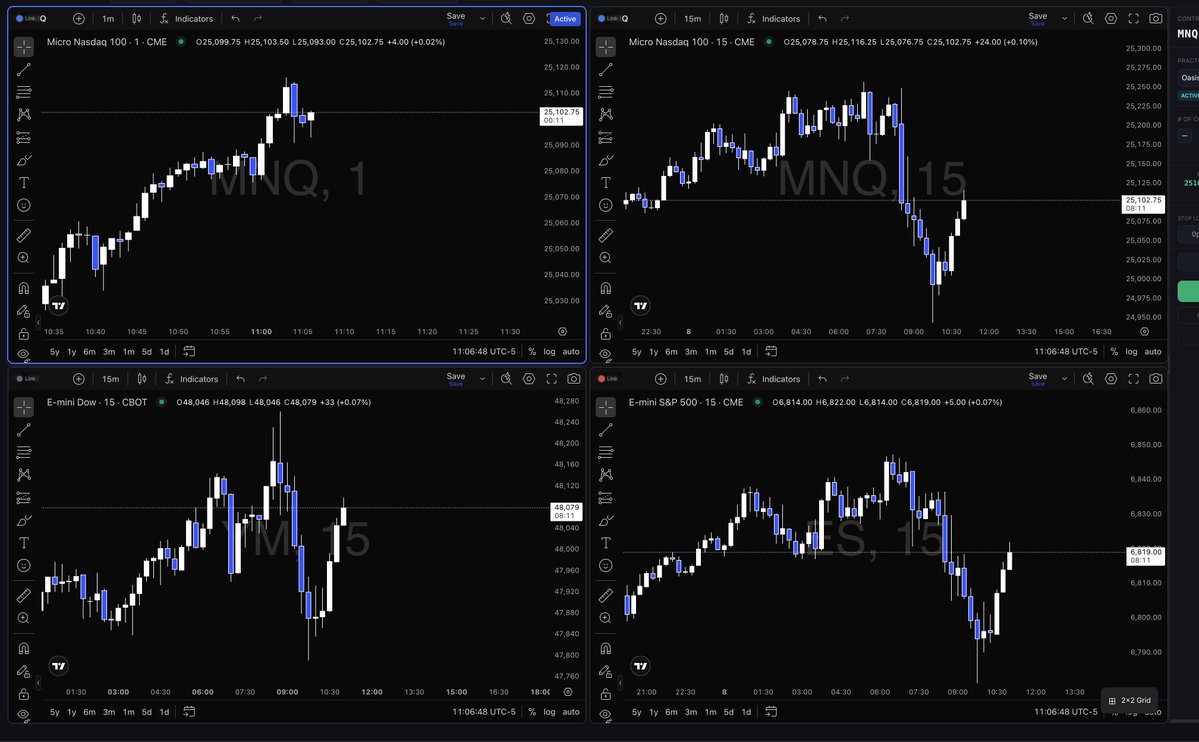Switch the date range to 1d

[x=165, y=352]
